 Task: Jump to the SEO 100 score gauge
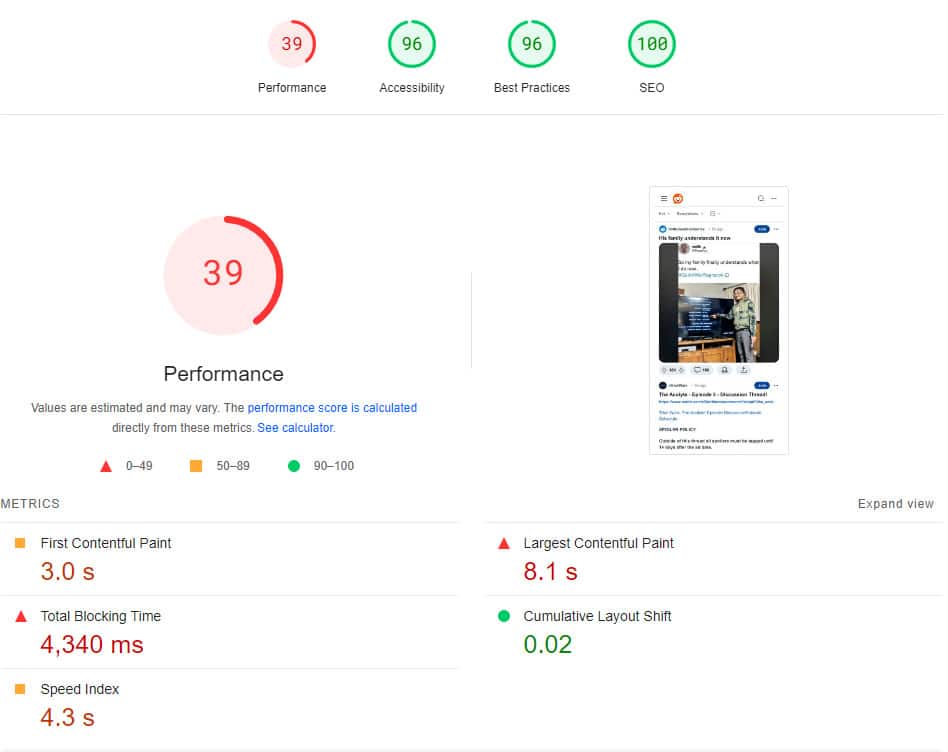pos(651,44)
